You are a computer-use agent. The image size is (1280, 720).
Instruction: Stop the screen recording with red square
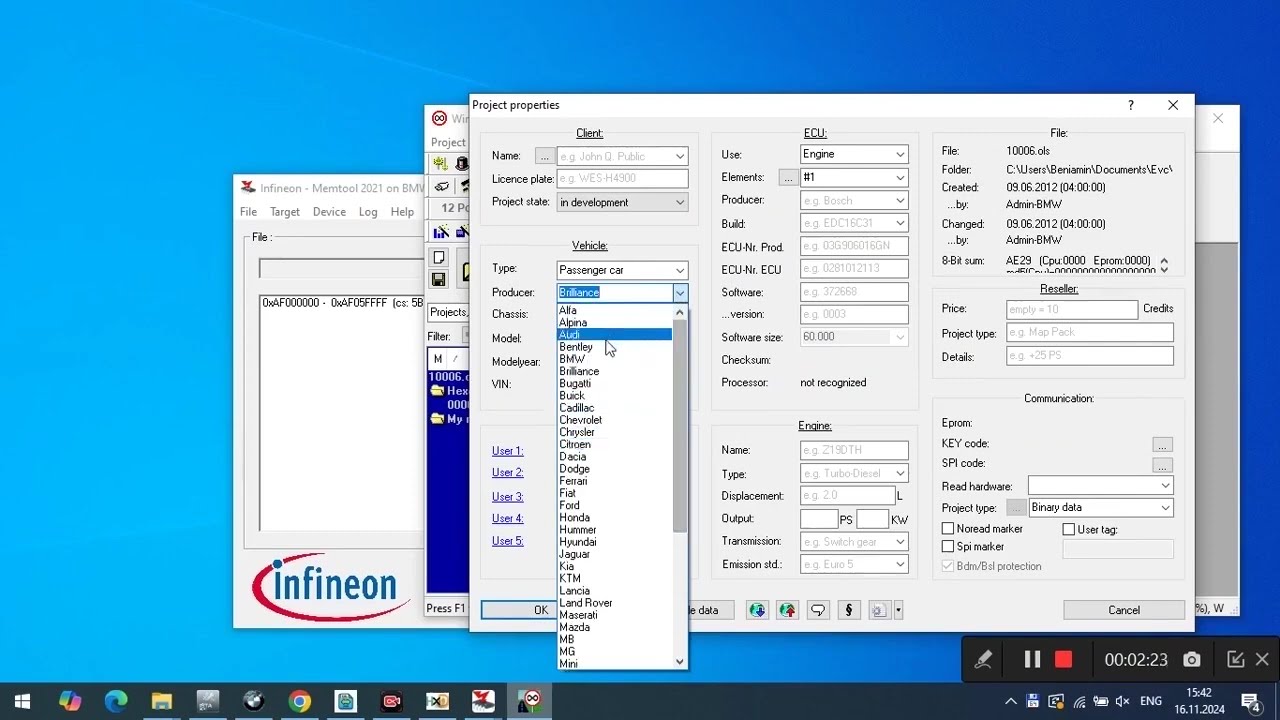pos(1063,659)
